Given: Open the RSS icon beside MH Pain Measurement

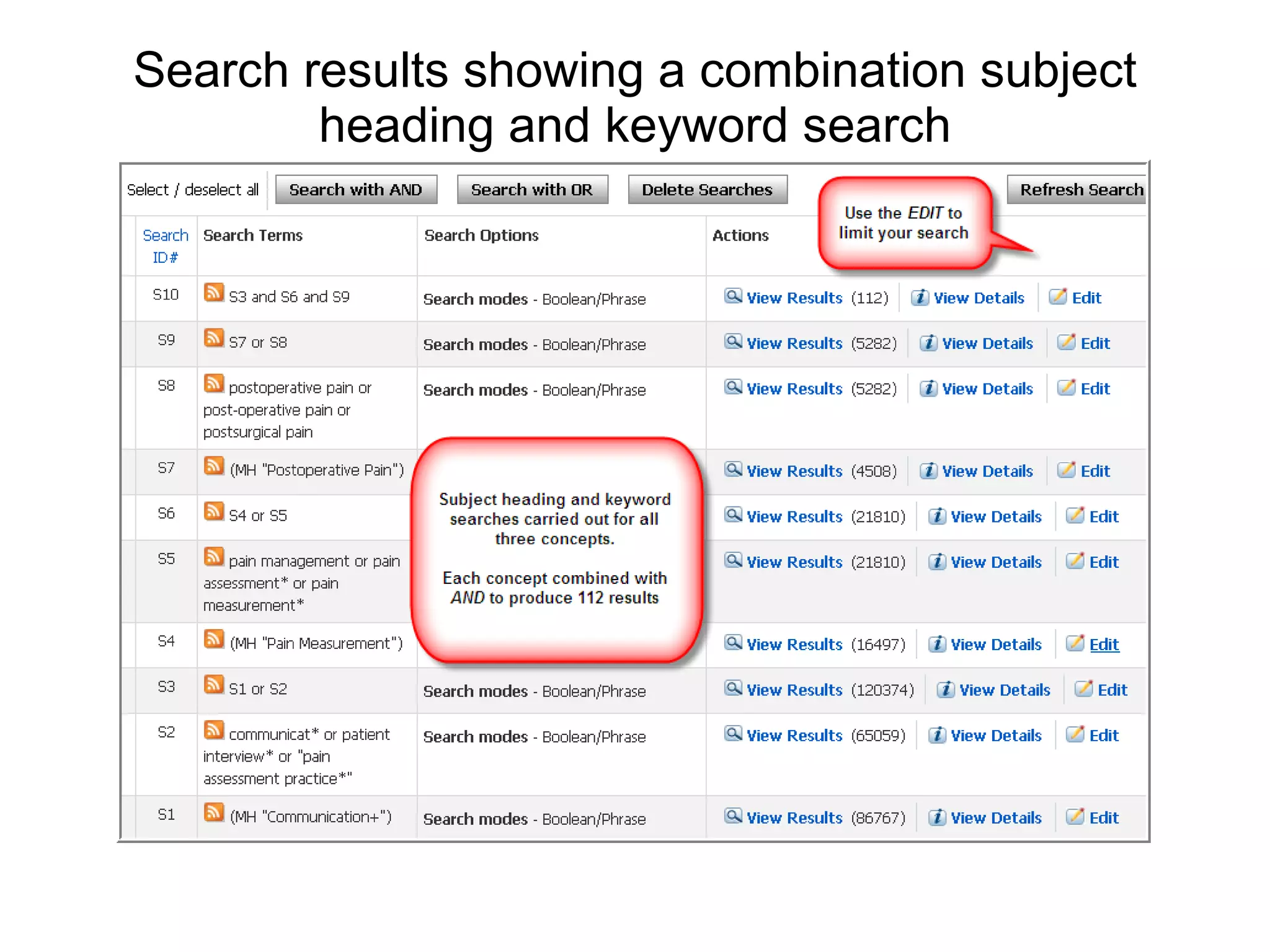Looking at the screenshot, I should click(x=213, y=639).
